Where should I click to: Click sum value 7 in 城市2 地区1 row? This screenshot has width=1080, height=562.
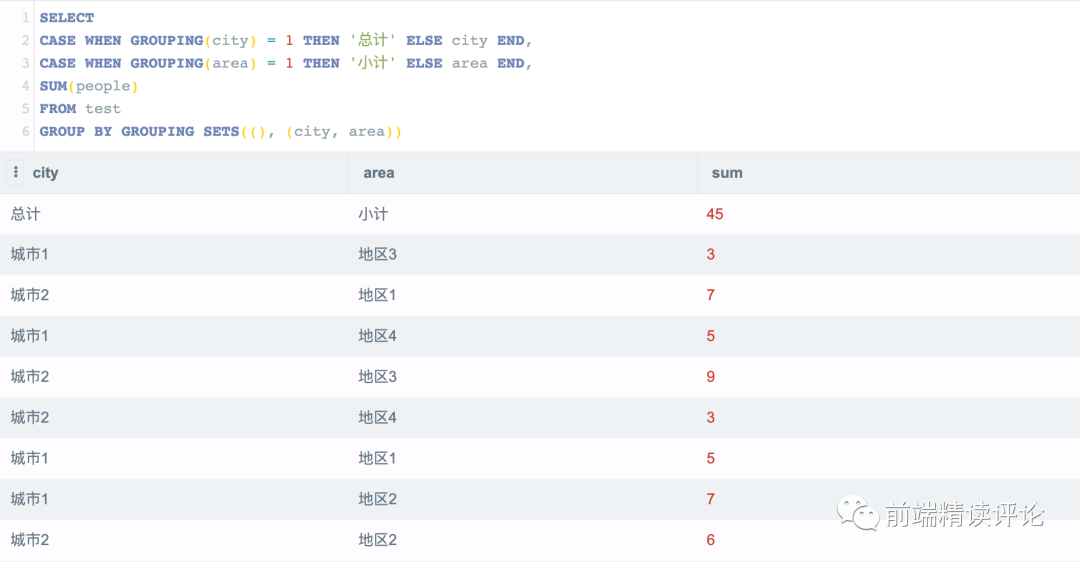(710, 295)
